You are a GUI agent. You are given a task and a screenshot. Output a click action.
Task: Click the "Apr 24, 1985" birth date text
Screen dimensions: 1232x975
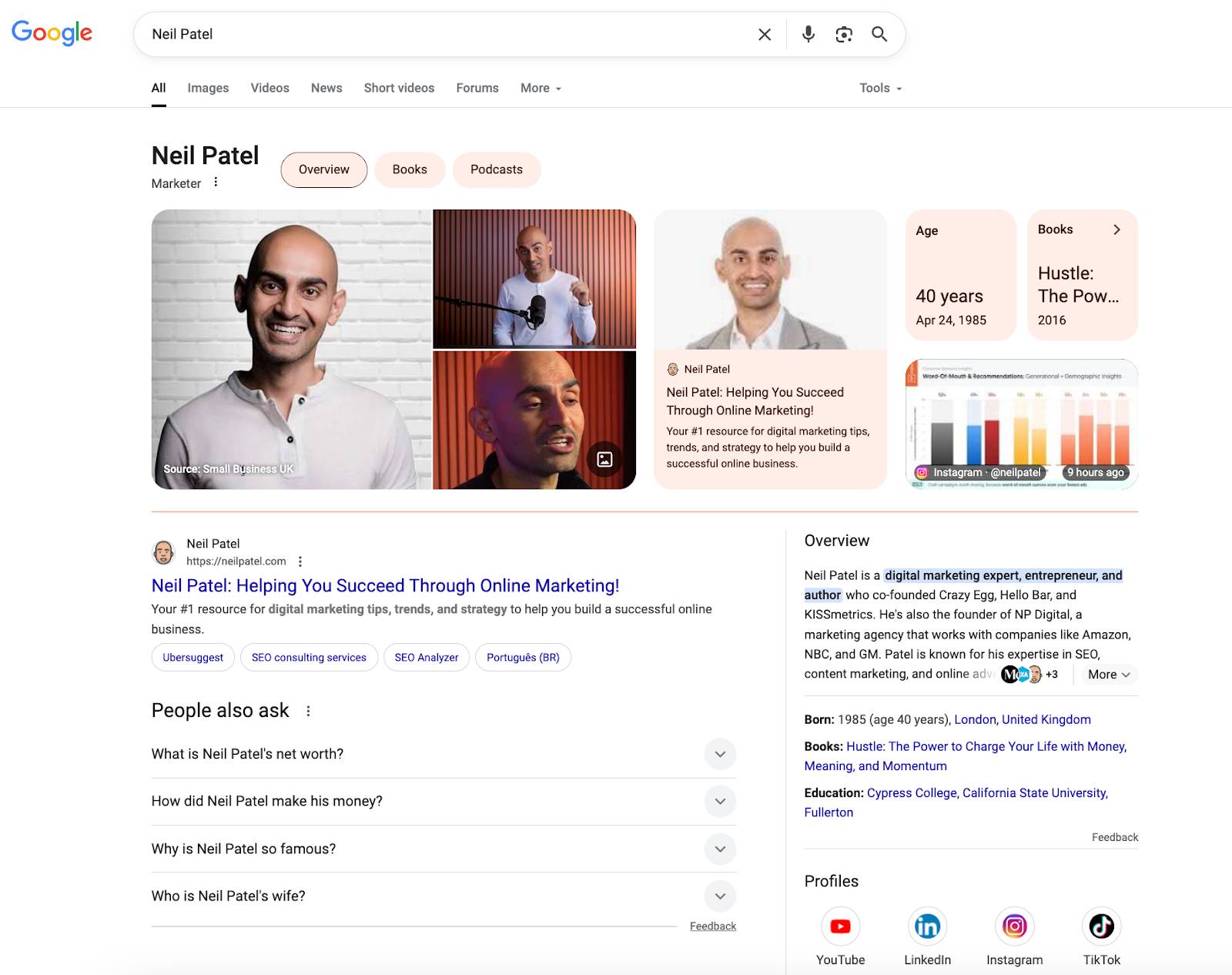point(951,320)
